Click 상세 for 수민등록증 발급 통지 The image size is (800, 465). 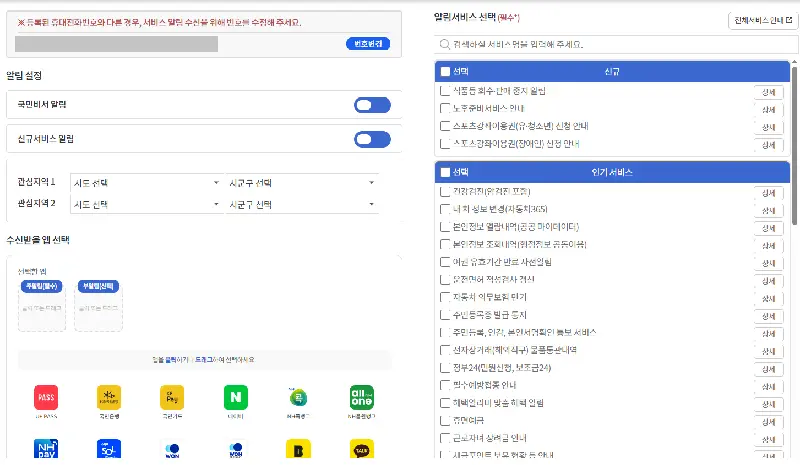pos(768,316)
